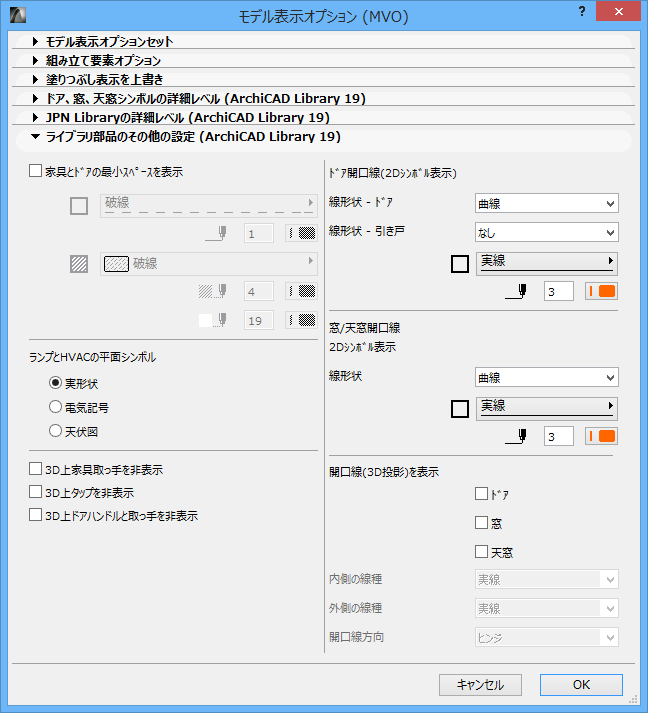The height and width of the screenshot is (713, 648).
Task: Open 線形状 - 引き戸 dropdown showing なし
Action: click(x=547, y=232)
